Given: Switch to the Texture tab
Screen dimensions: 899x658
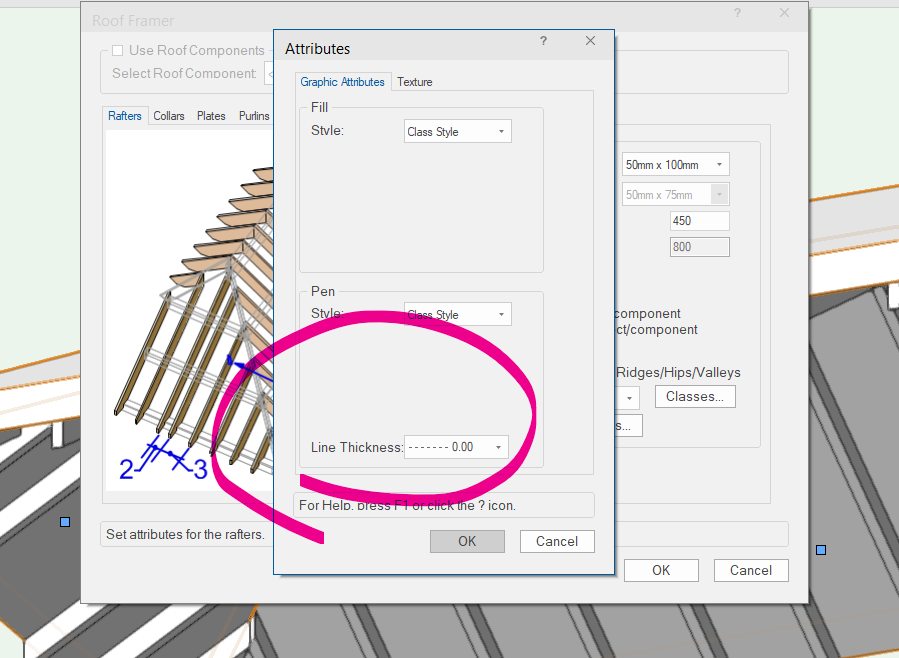Looking at the screenshot, I should click(414, 82).
